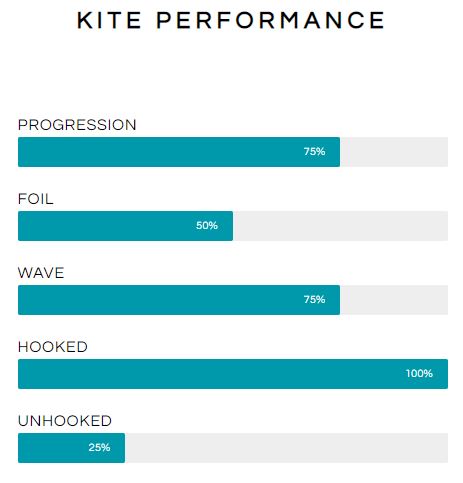Click the Unhooked 25% filled bar
The width and height of the screenshot is (463, 483).
coord(71,448)
